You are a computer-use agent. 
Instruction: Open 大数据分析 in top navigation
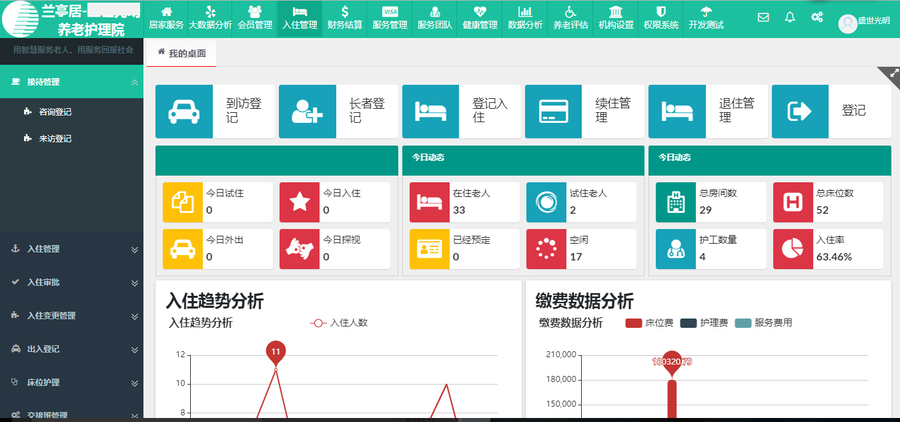pos(210,18)
